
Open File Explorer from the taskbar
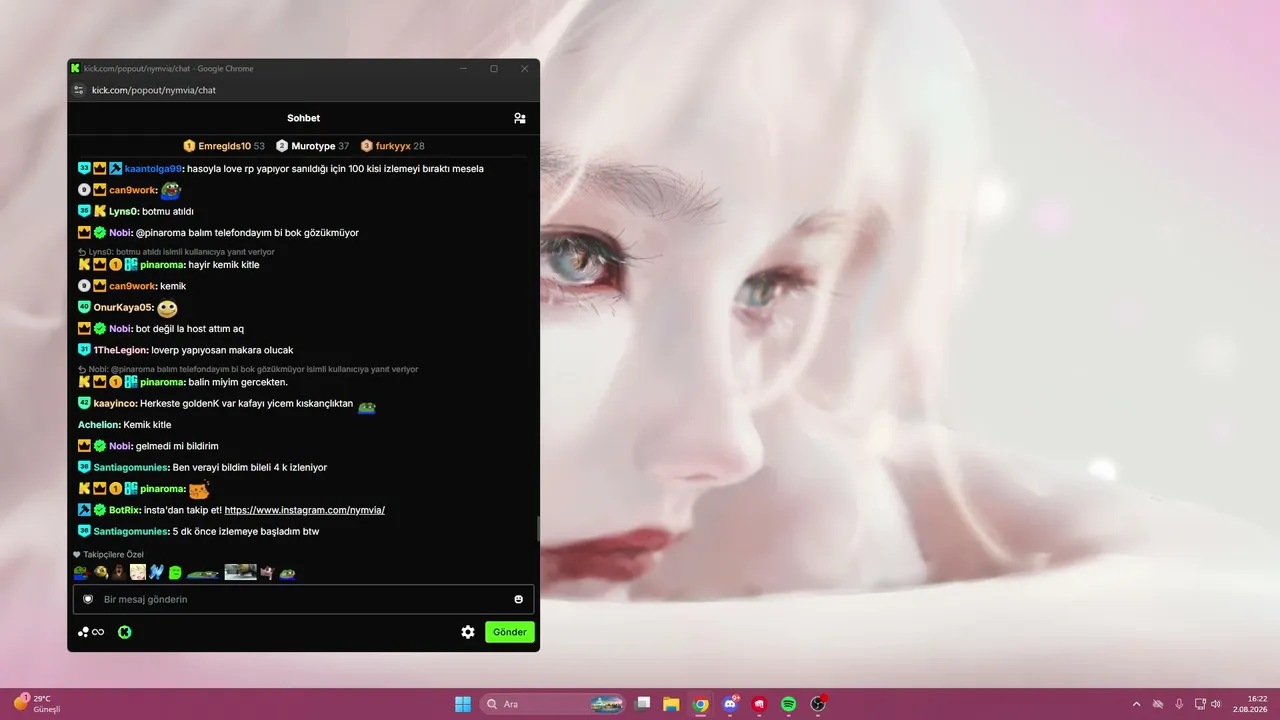671,704
